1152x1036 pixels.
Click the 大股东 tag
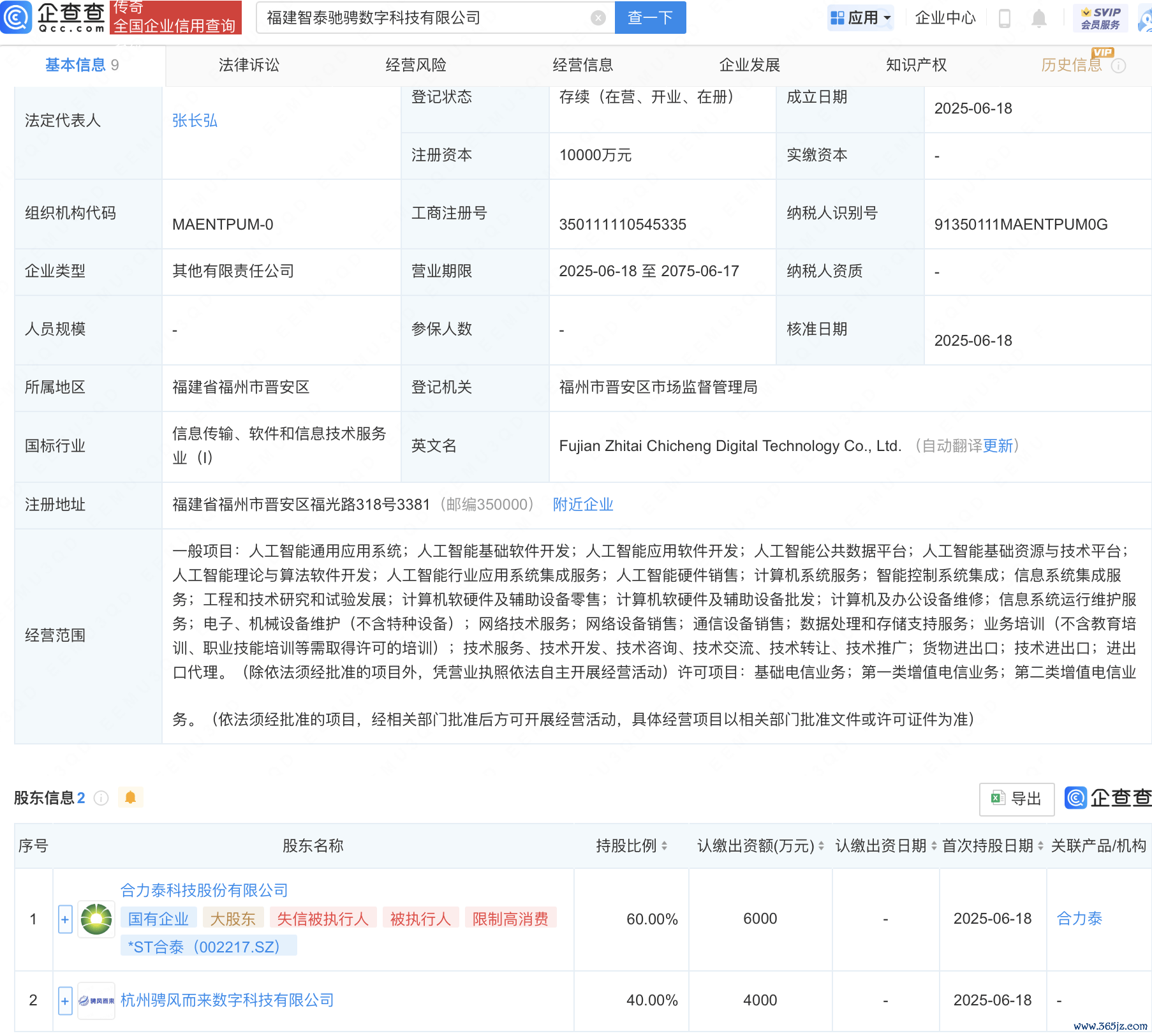click(233, 919)
